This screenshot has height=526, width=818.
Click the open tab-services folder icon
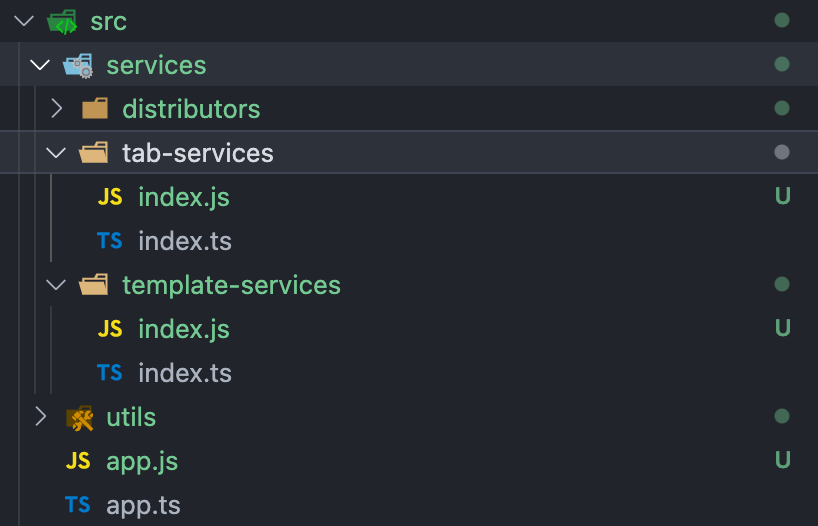point(94,153)
